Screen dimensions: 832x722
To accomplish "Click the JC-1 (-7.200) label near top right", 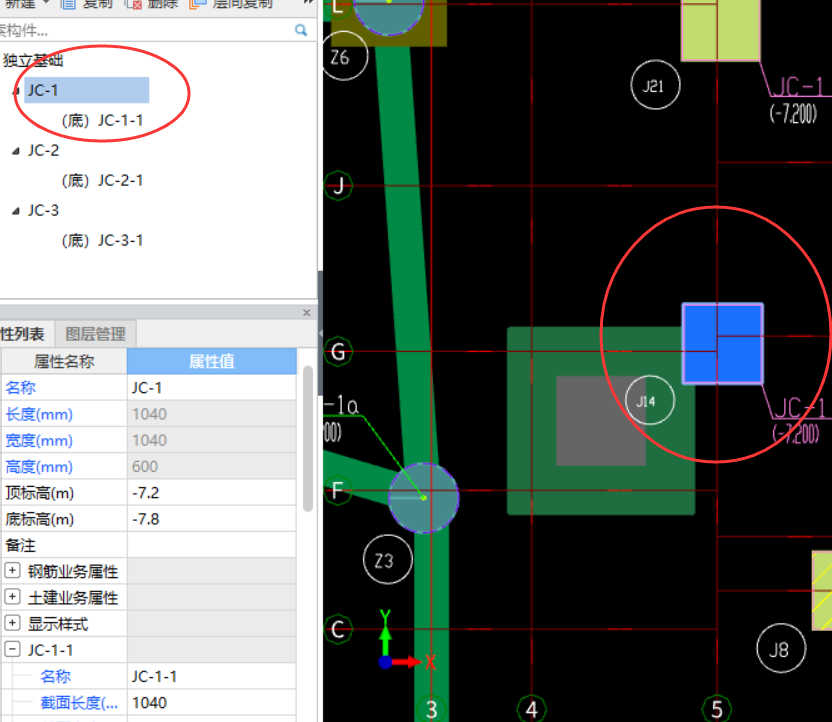I will click(796, 100).
